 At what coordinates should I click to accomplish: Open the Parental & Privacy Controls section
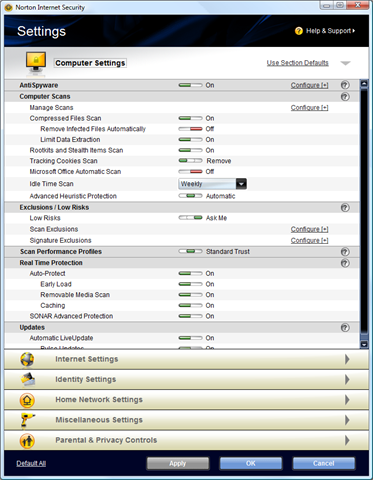(x=186, y=441)
